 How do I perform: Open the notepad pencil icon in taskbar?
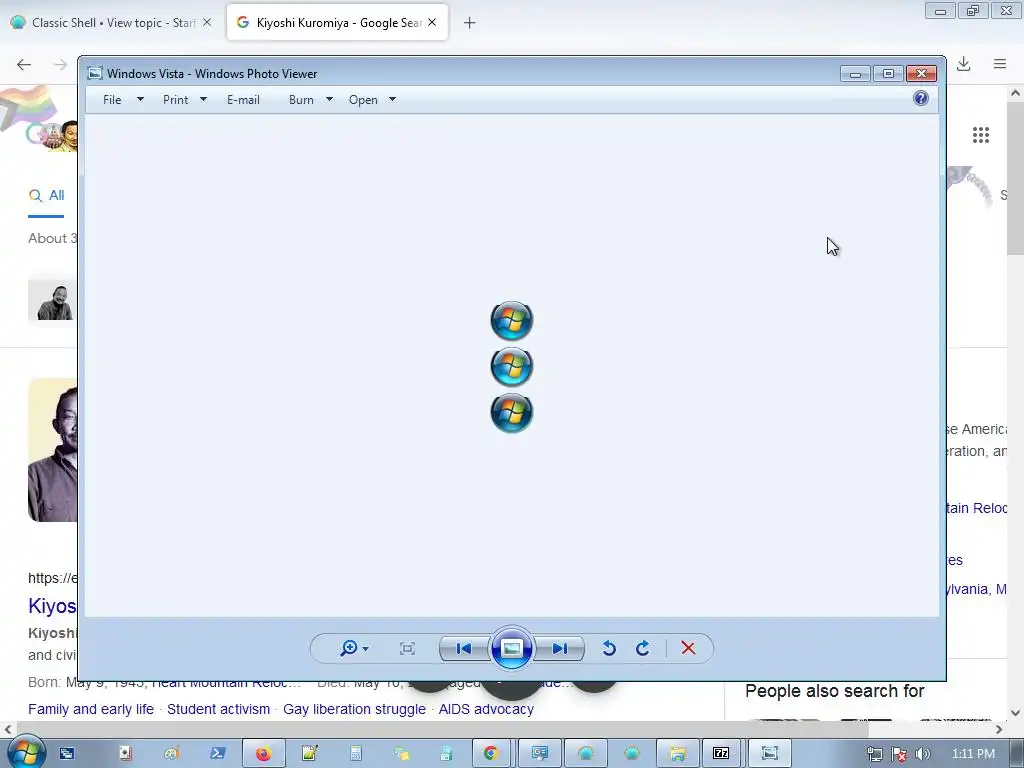pyautogui.click(x=310, y=754)
